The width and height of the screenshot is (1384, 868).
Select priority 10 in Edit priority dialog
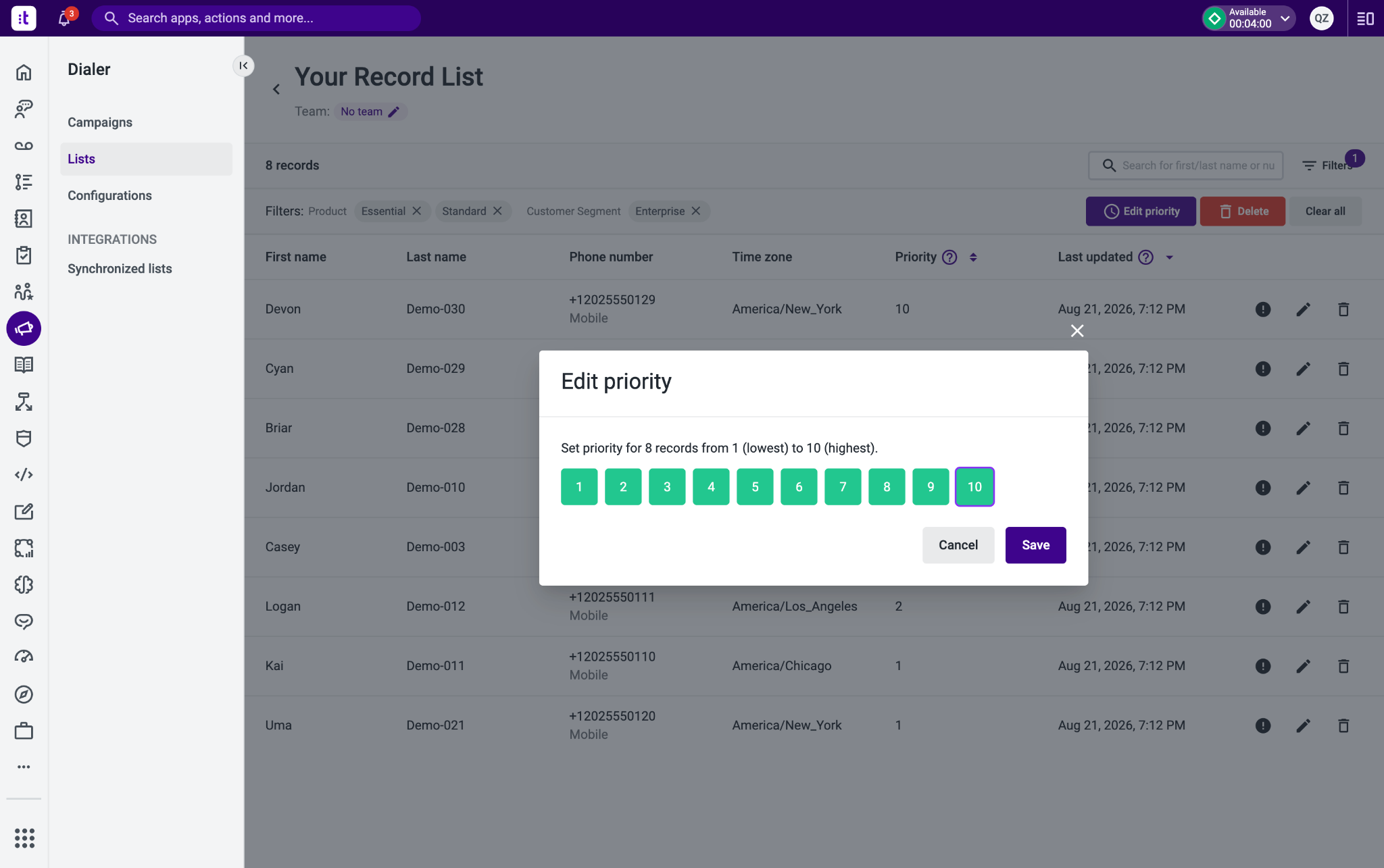click(974, 486)
